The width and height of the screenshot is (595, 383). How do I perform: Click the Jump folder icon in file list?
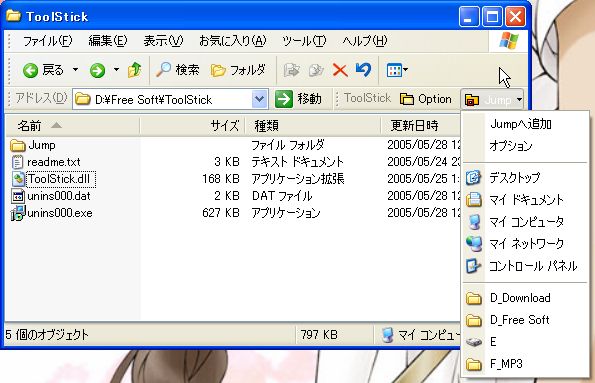point(17,145)
